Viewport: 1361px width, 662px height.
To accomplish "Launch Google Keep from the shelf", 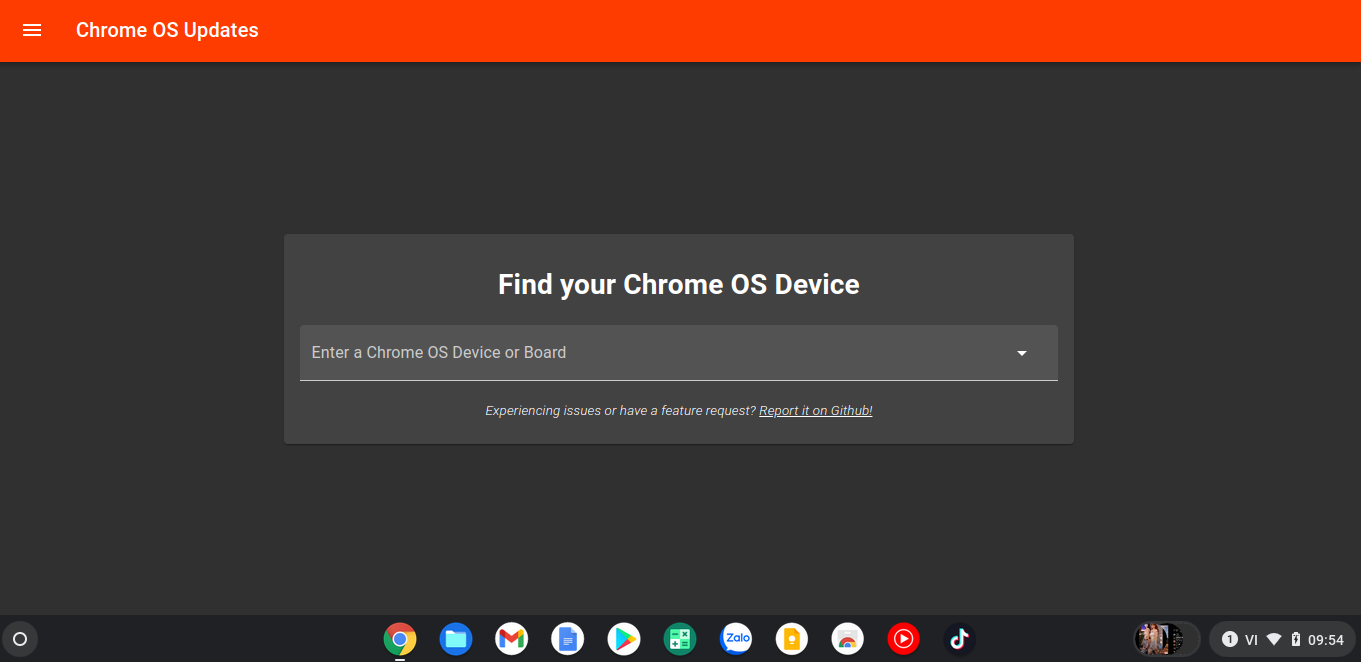I will pos(792,639).
